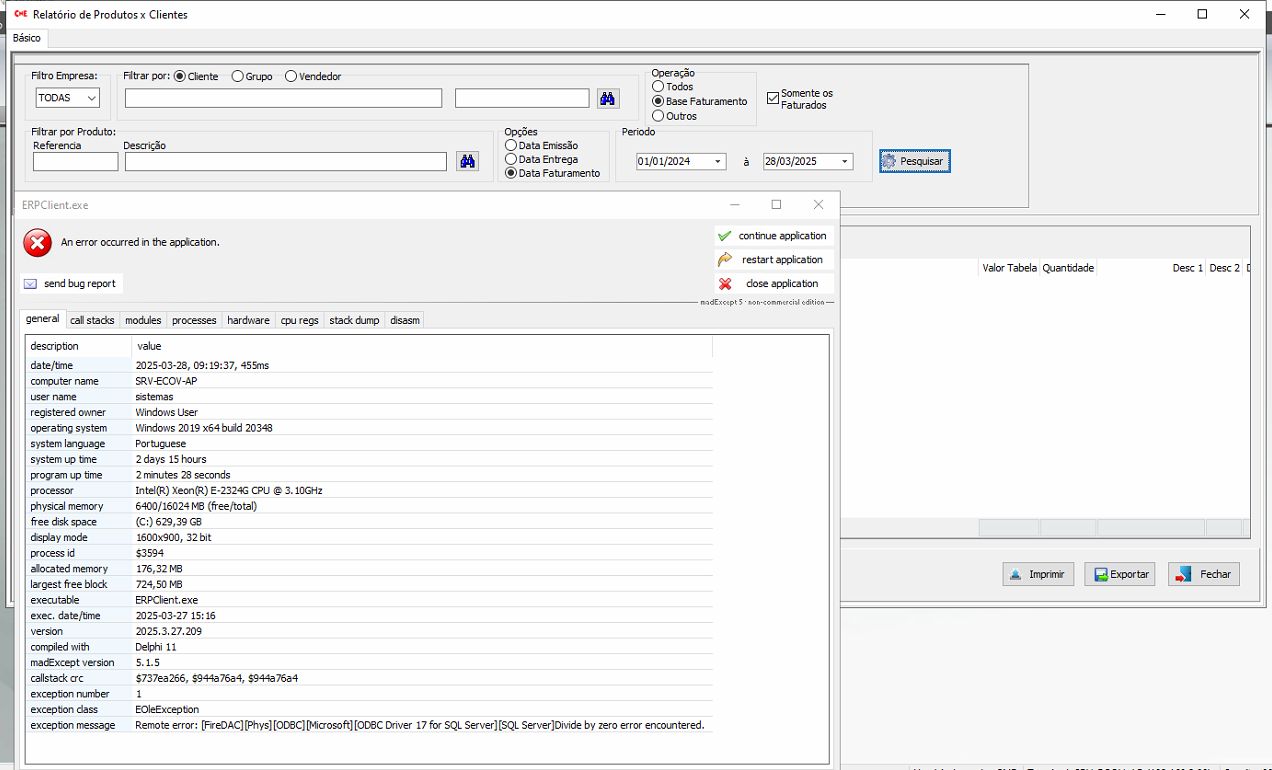This screenshot has height=770, width=1272.
Task: Uncheck the Somente os Faturados checkbox
Action: tap(773, 98)
